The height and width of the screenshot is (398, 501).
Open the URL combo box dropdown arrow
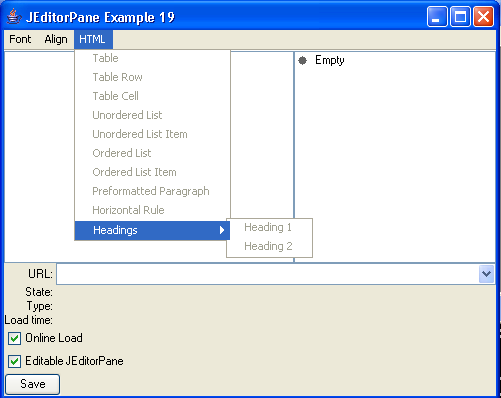click(486, 274)
